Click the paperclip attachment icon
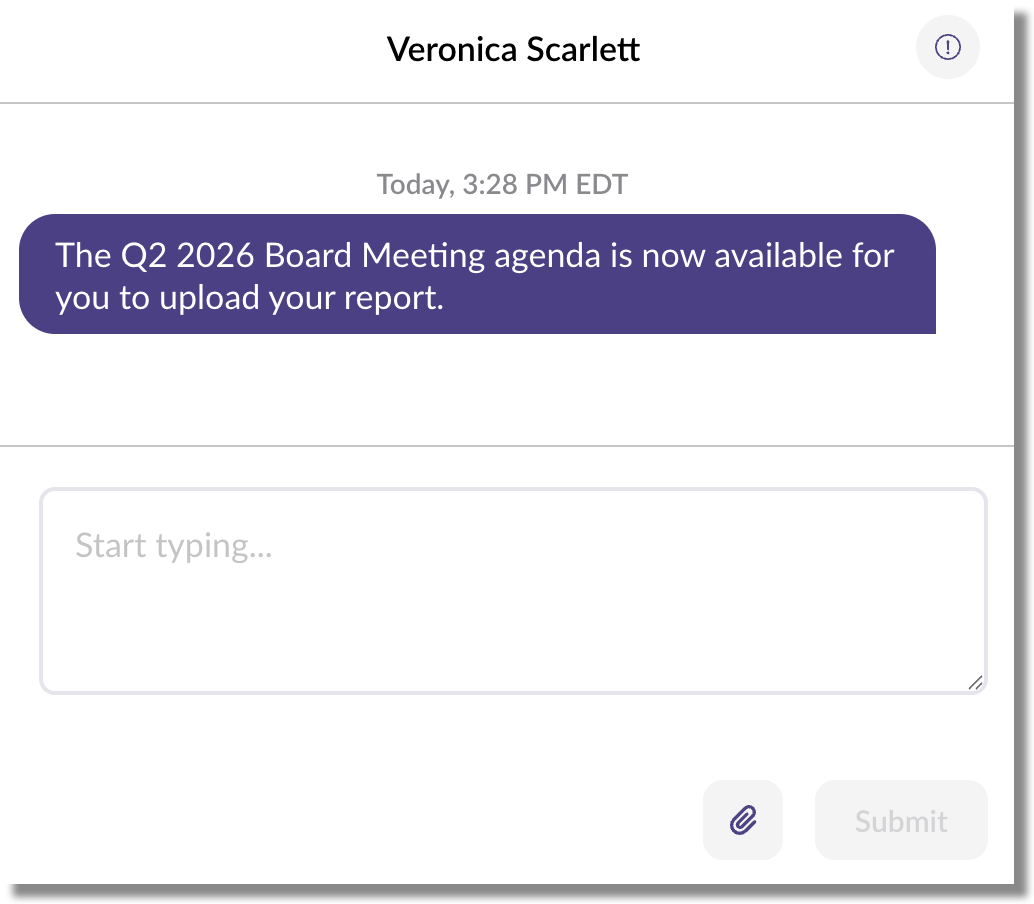 point(742,820)
